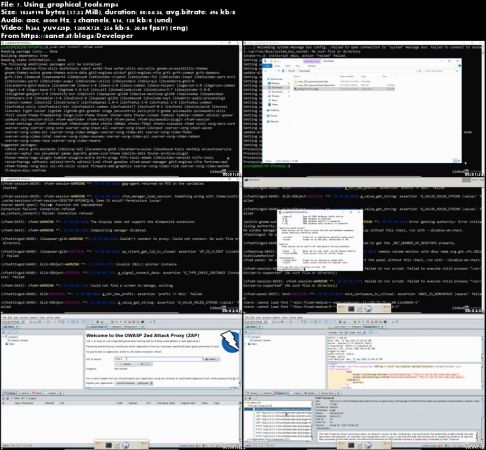Open Home tab in File Explorer ribbon
Screen dimensions: 486x450
pyautogui.click(x=278, y=66)
